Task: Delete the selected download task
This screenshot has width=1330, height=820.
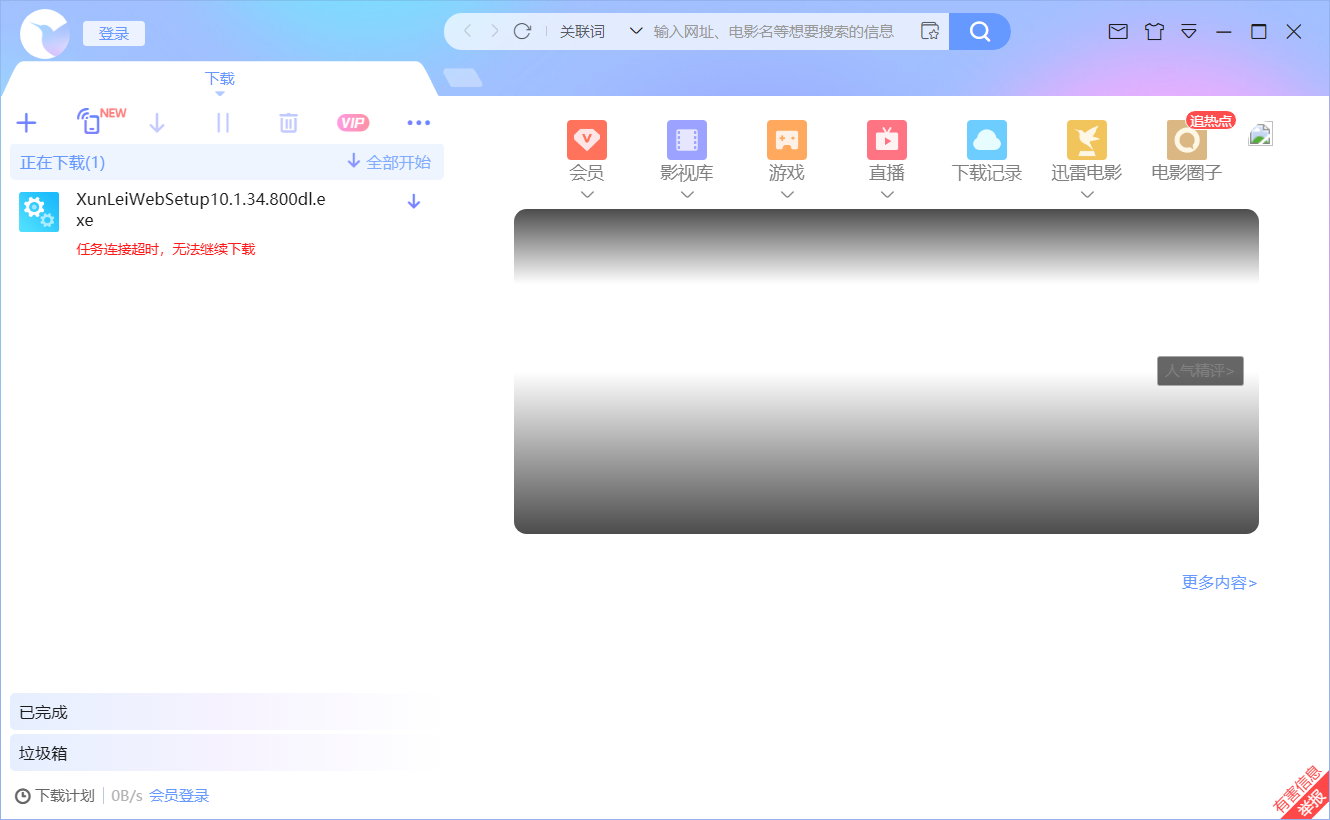Action: 288,122
